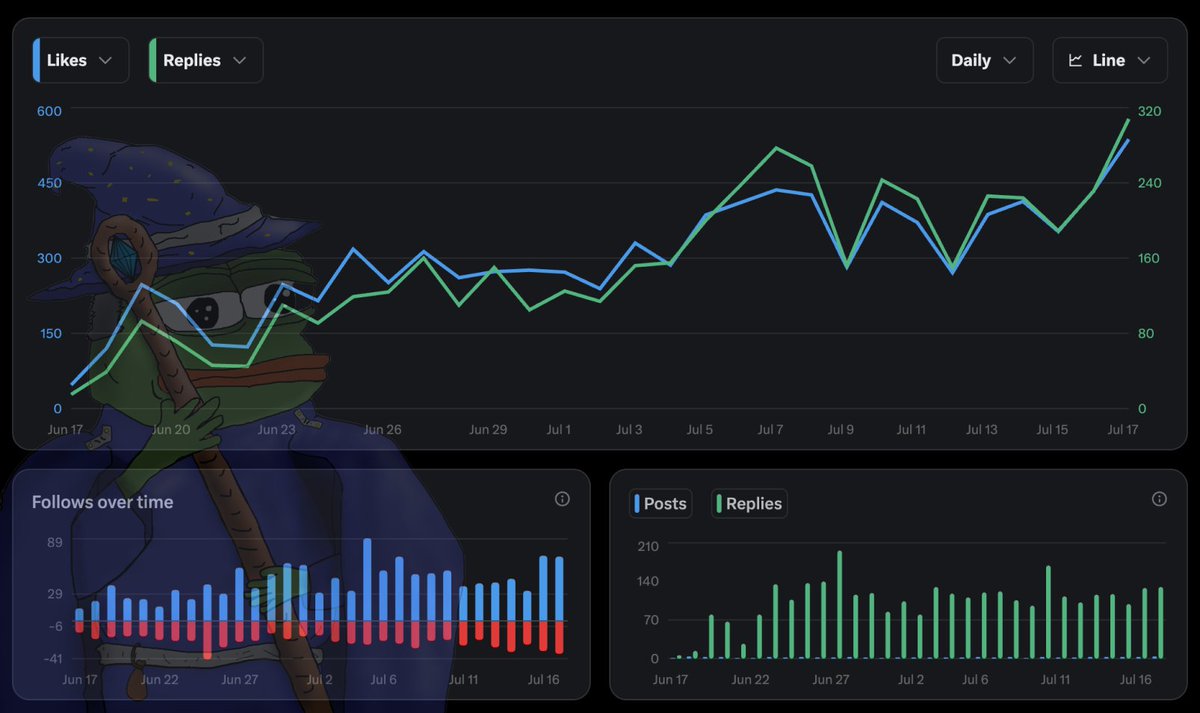
Task: Open the Daily interval dropdown
Action: (x=984, y=60)
